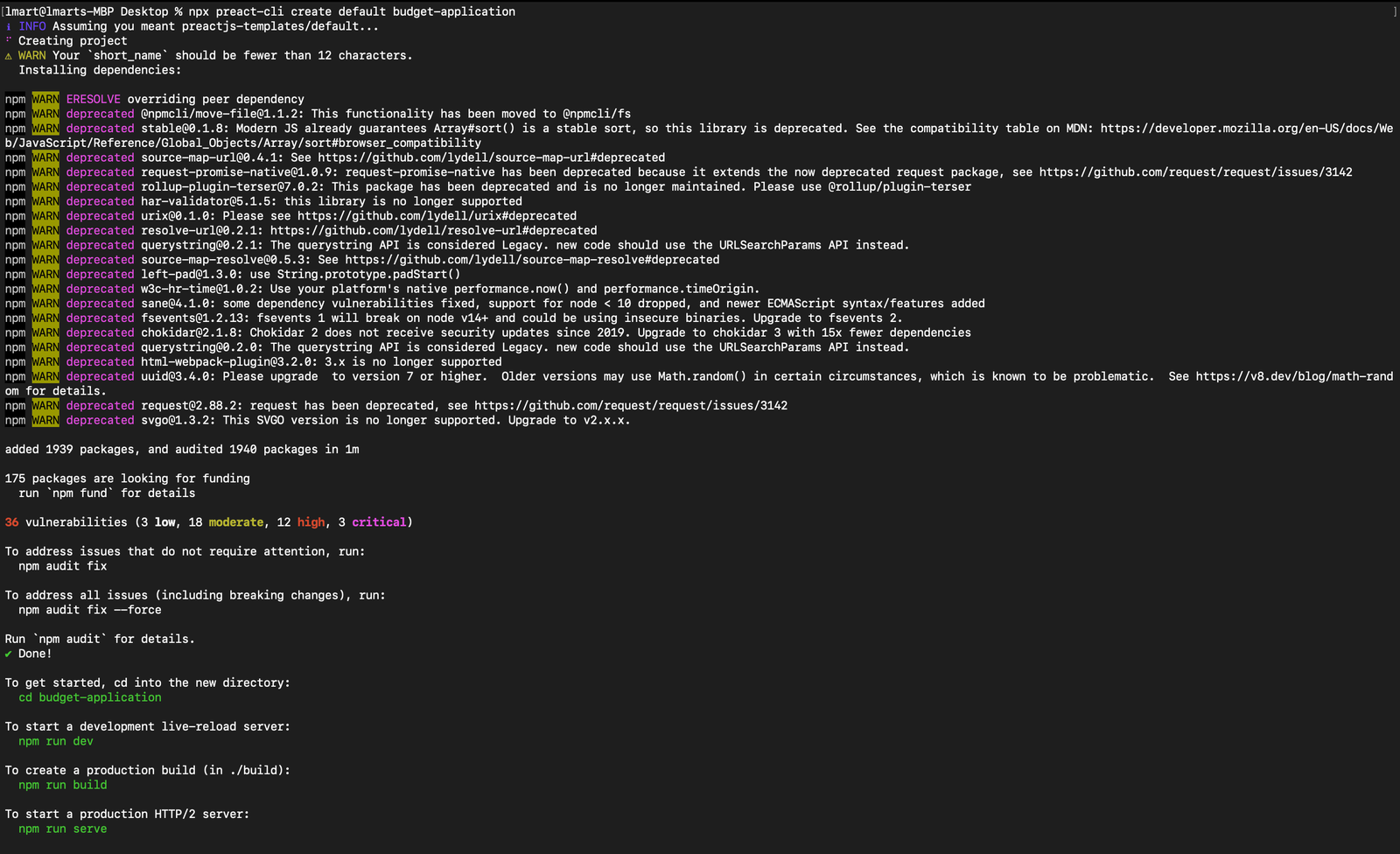1400x854 pixels.
Task: Open the lydell/urix#deprecated GitHub link
Action: [437, 216]
